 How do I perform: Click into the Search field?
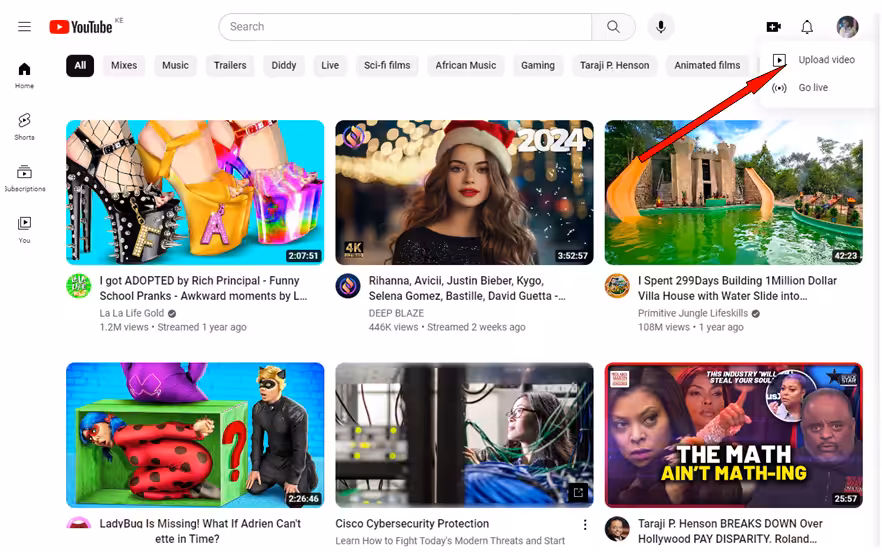[x=405, y=26]
